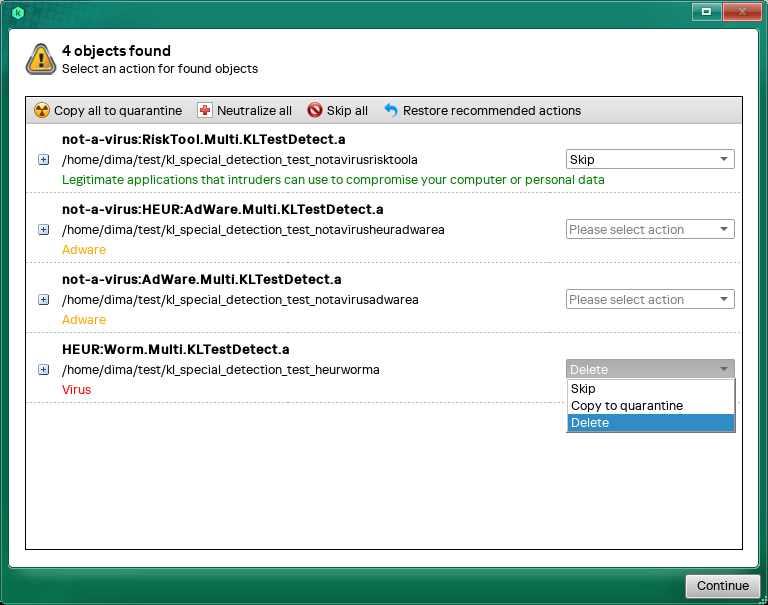Open the Skip action dropdown for RiskTool
This screenshot has width=768, height=605.
[650, 159]
